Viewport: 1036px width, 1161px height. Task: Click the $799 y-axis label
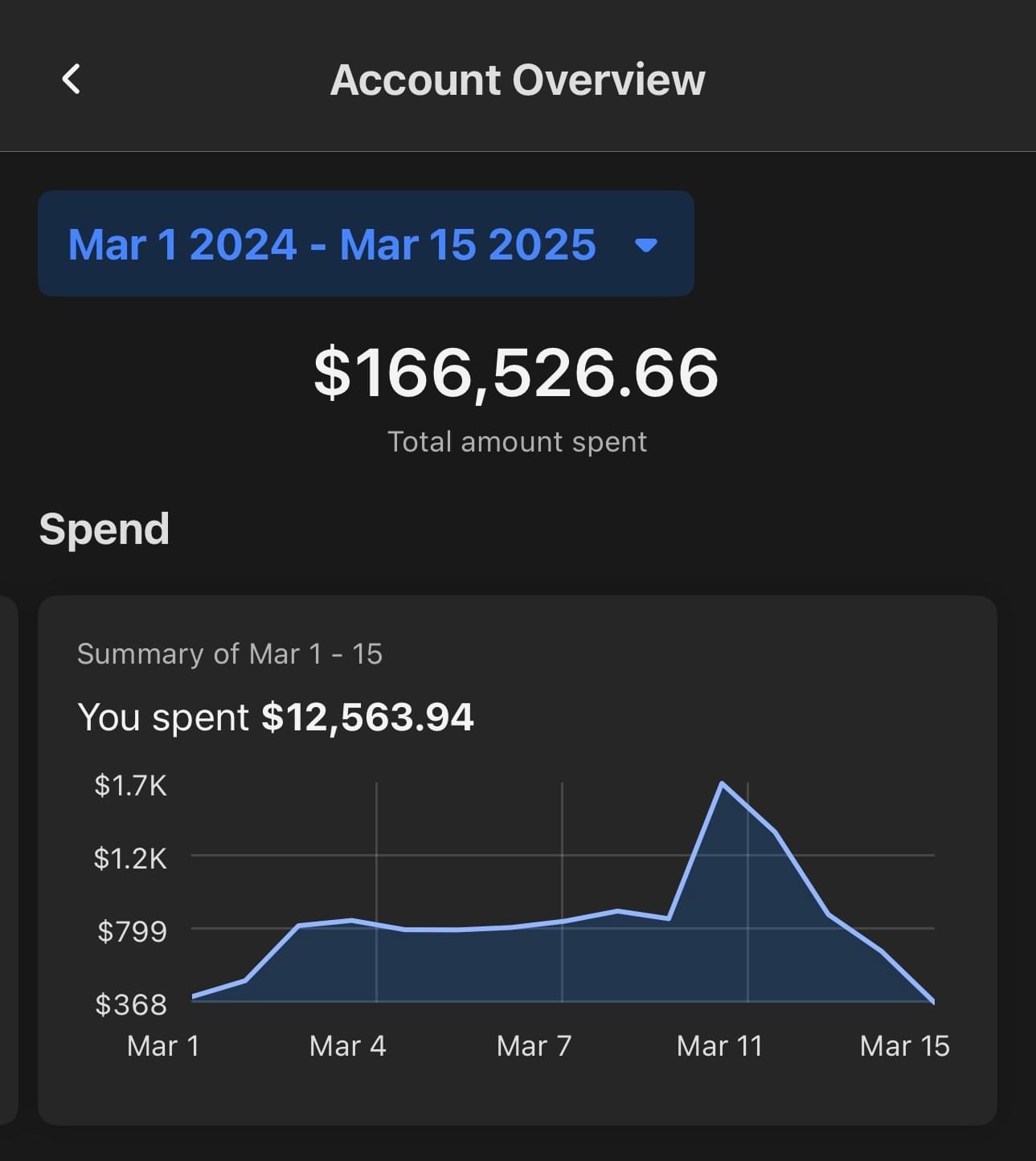[132, 932]
